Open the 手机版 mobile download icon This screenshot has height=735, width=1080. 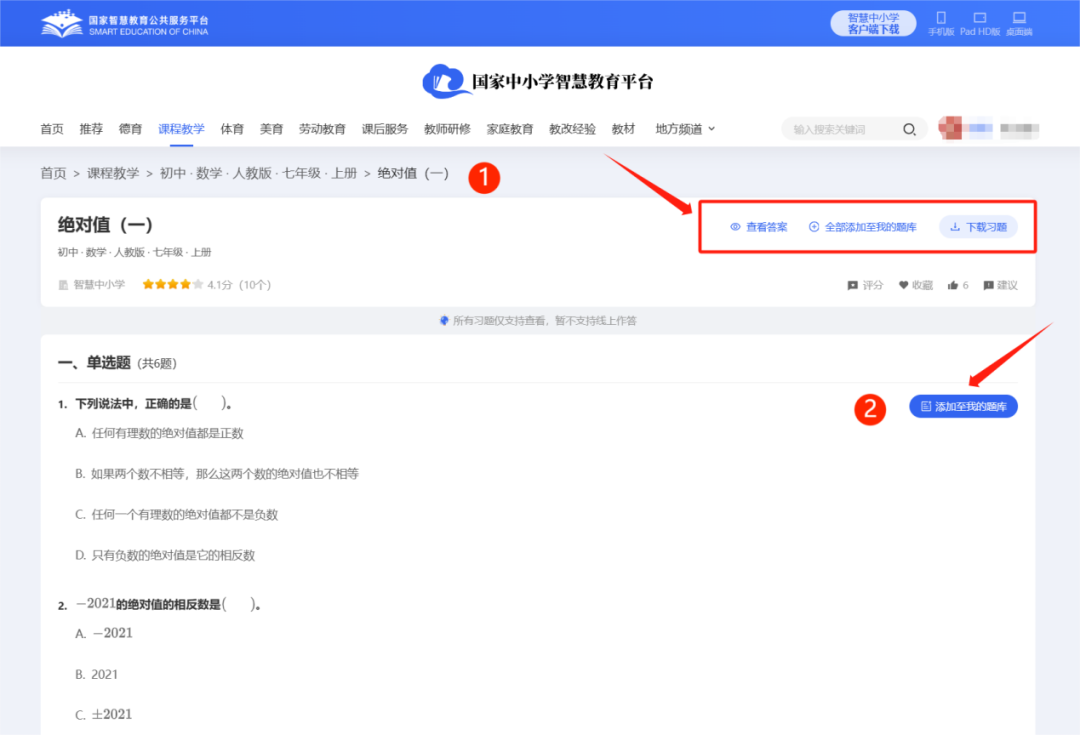pyautogui.click(x=940, y=18)
